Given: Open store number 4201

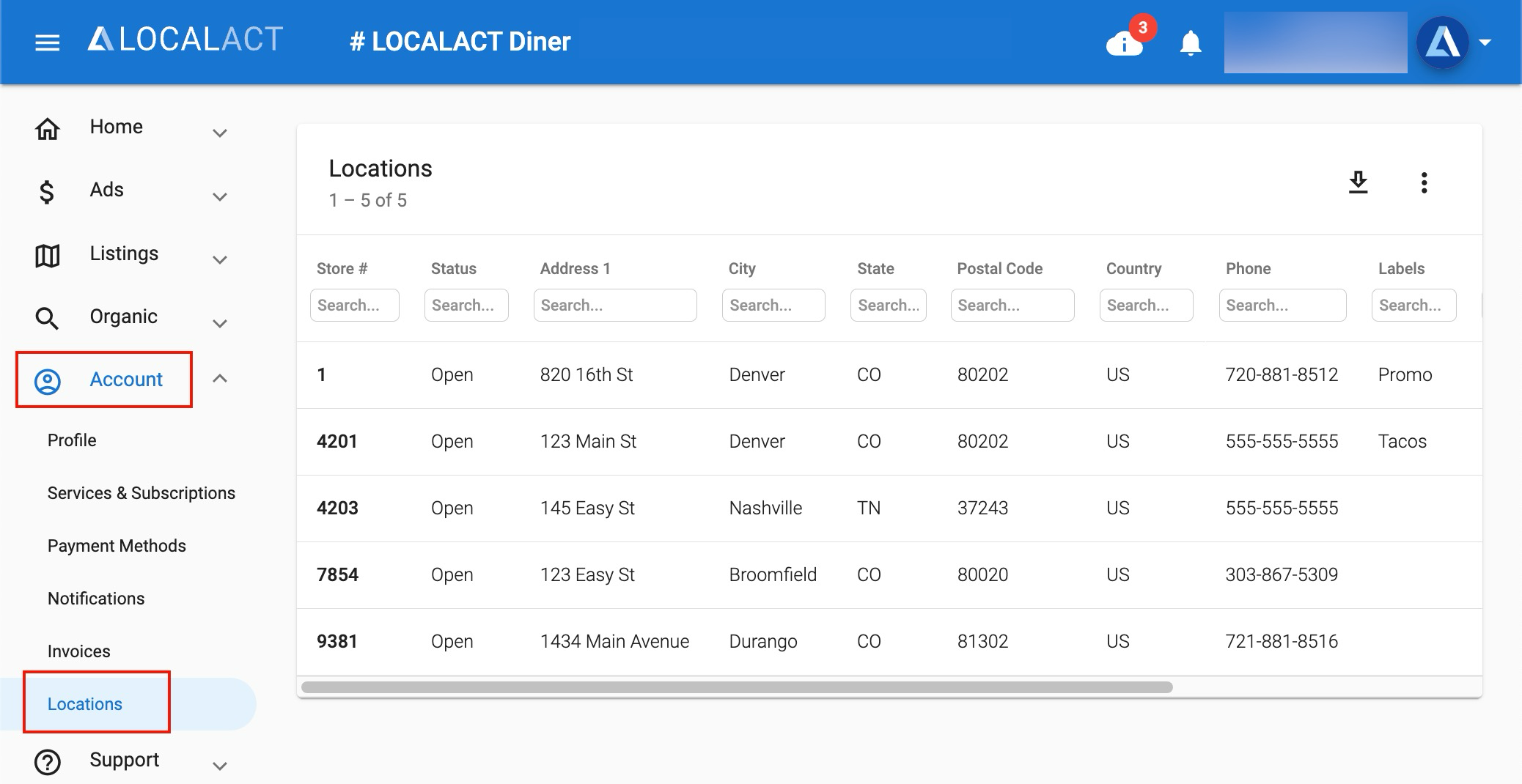Looking at the screenshot, I should (337, 442).
